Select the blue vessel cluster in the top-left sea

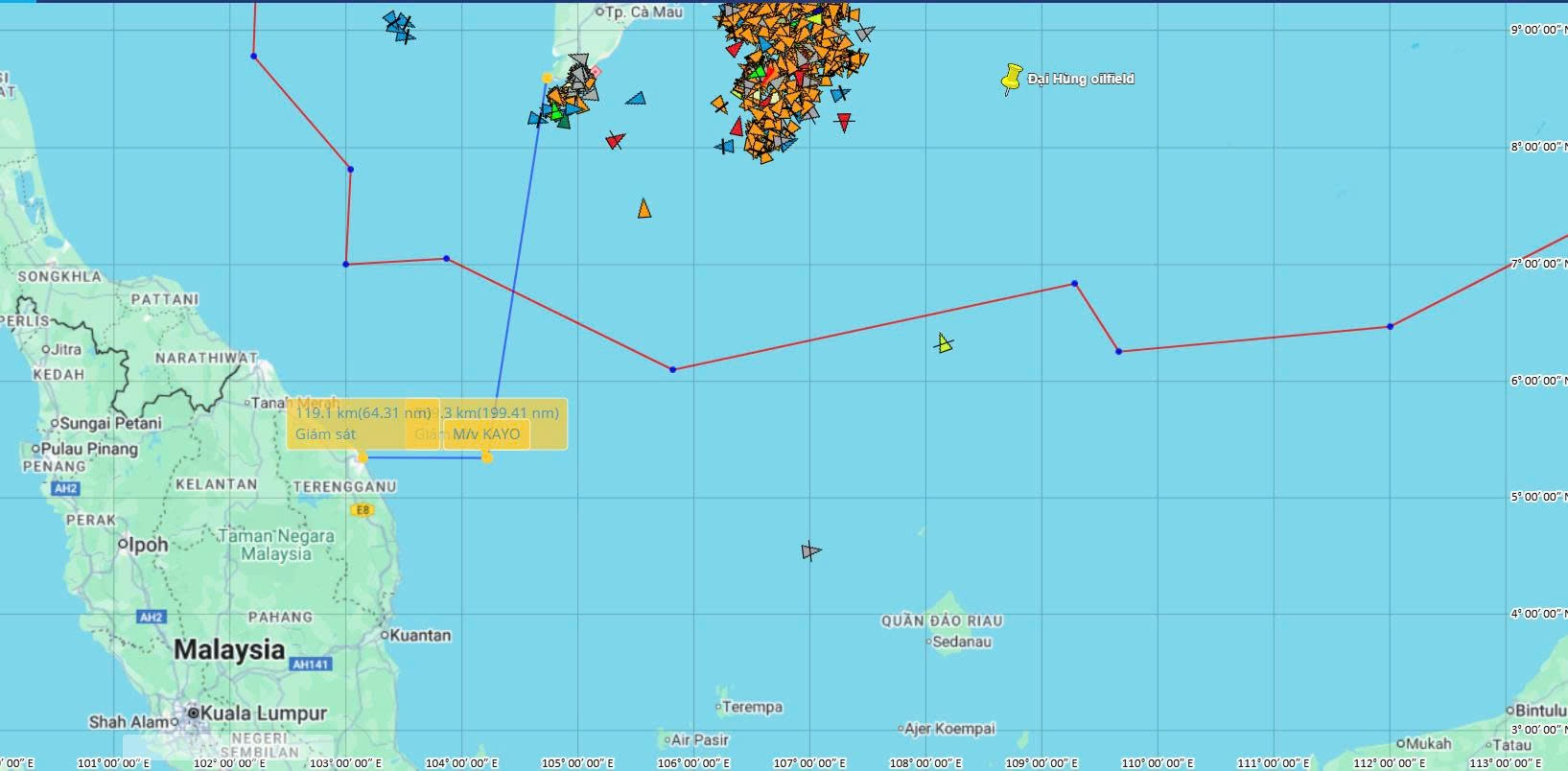point(399,26)
